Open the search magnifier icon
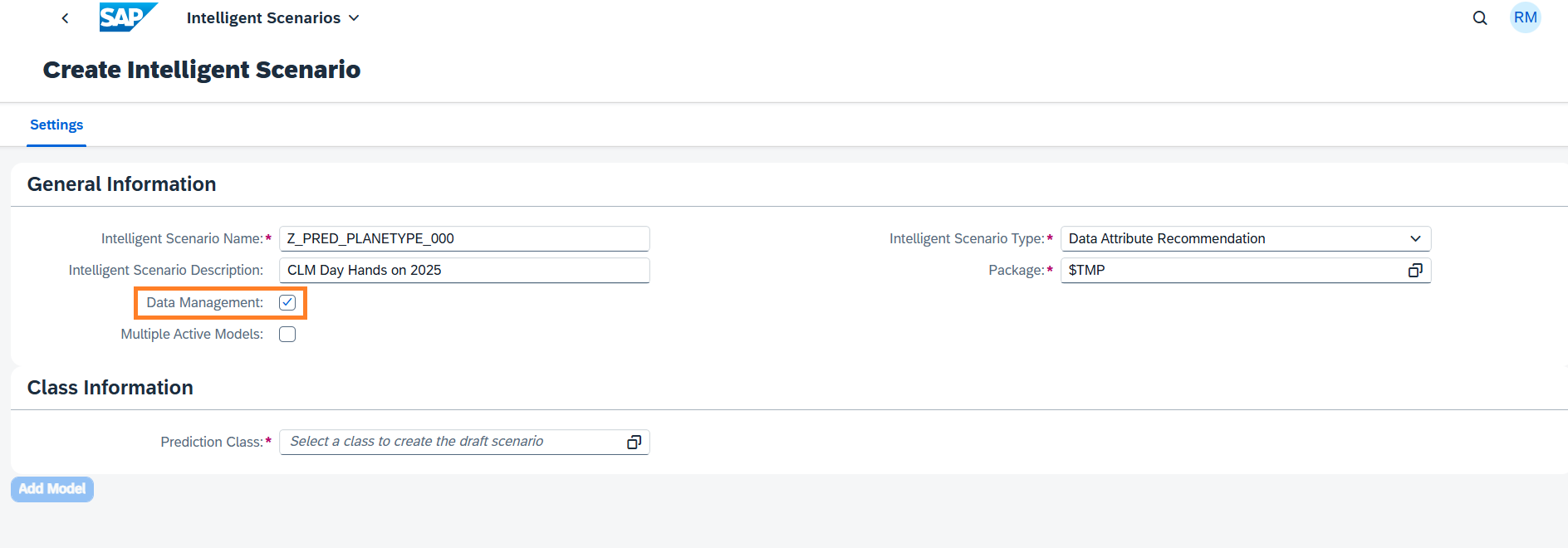Viewport: 1568px width, 548px height. point(1479,18)
